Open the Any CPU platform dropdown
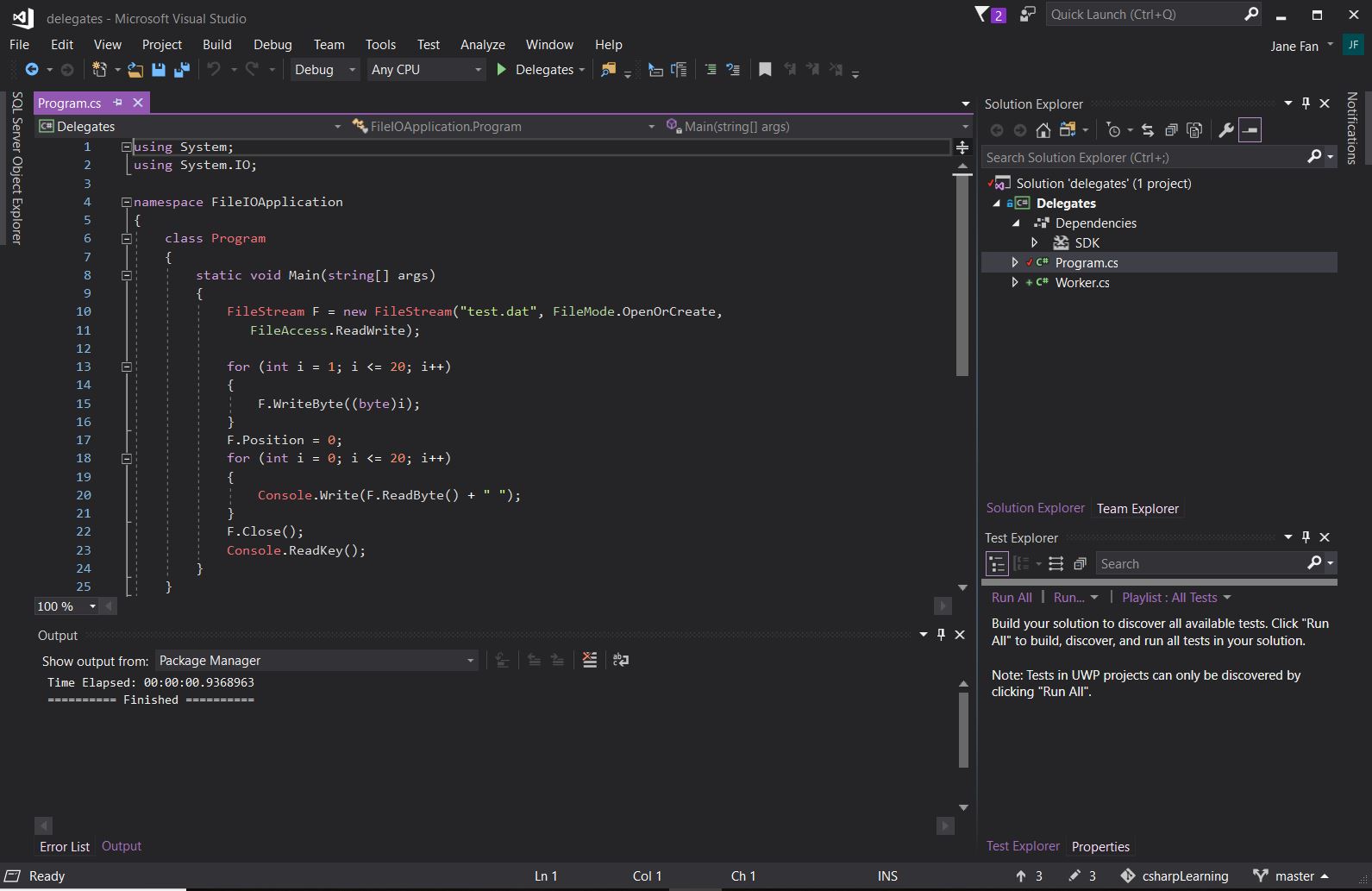 pyautogui.click(x=426, y=70)
